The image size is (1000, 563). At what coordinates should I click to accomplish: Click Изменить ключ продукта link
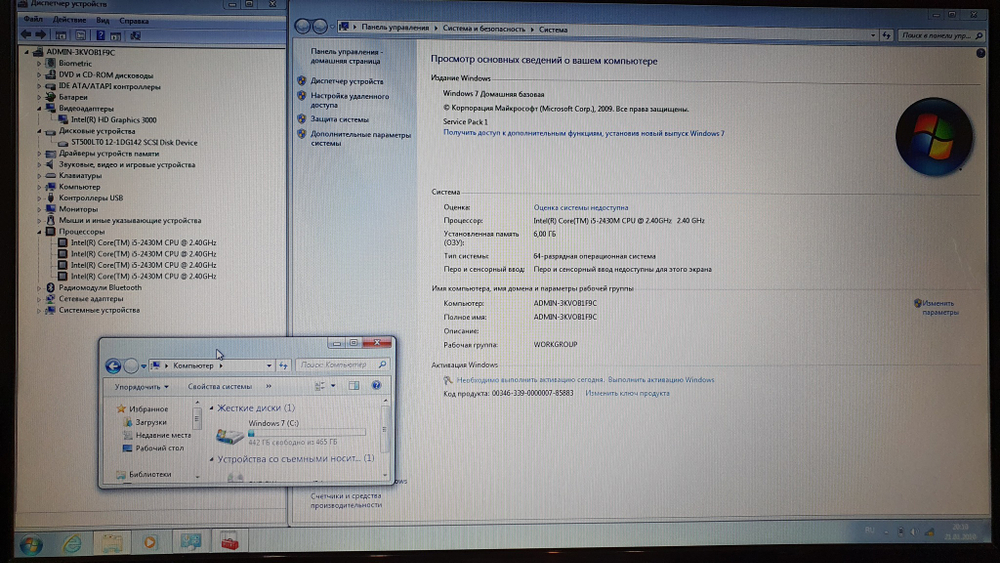pyautogui.click(x=628, y=393)
